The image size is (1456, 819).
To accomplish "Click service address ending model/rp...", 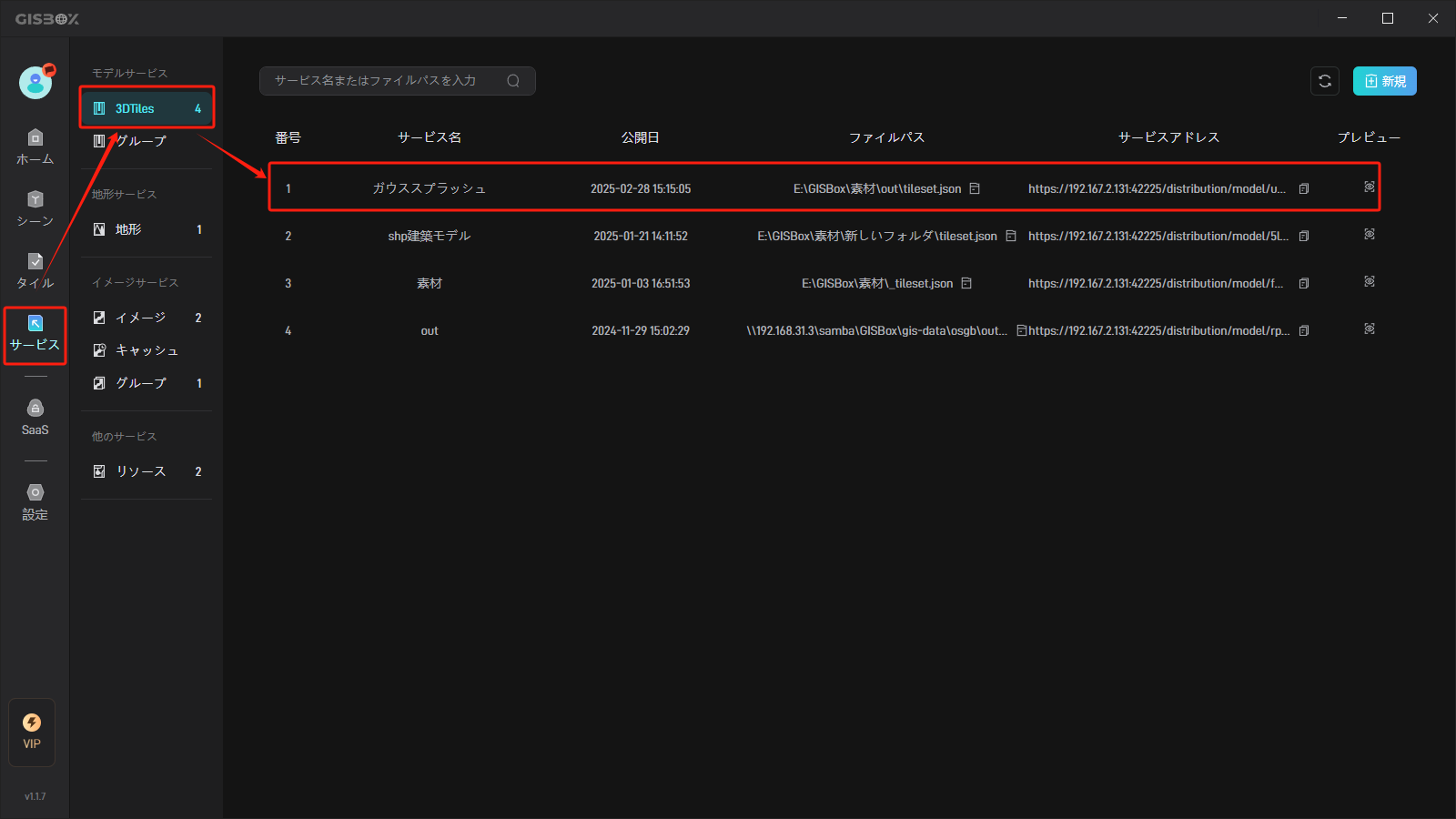I will pos(1159,330).
